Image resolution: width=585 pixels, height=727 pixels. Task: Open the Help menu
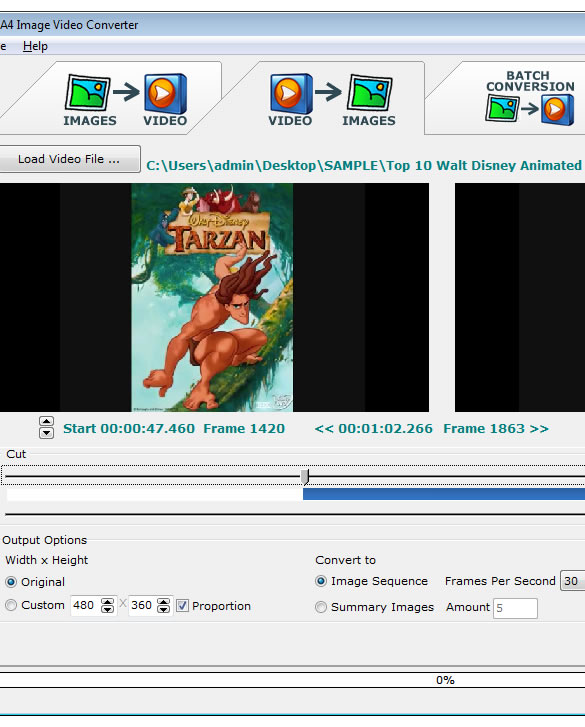(x=35, y=46)
